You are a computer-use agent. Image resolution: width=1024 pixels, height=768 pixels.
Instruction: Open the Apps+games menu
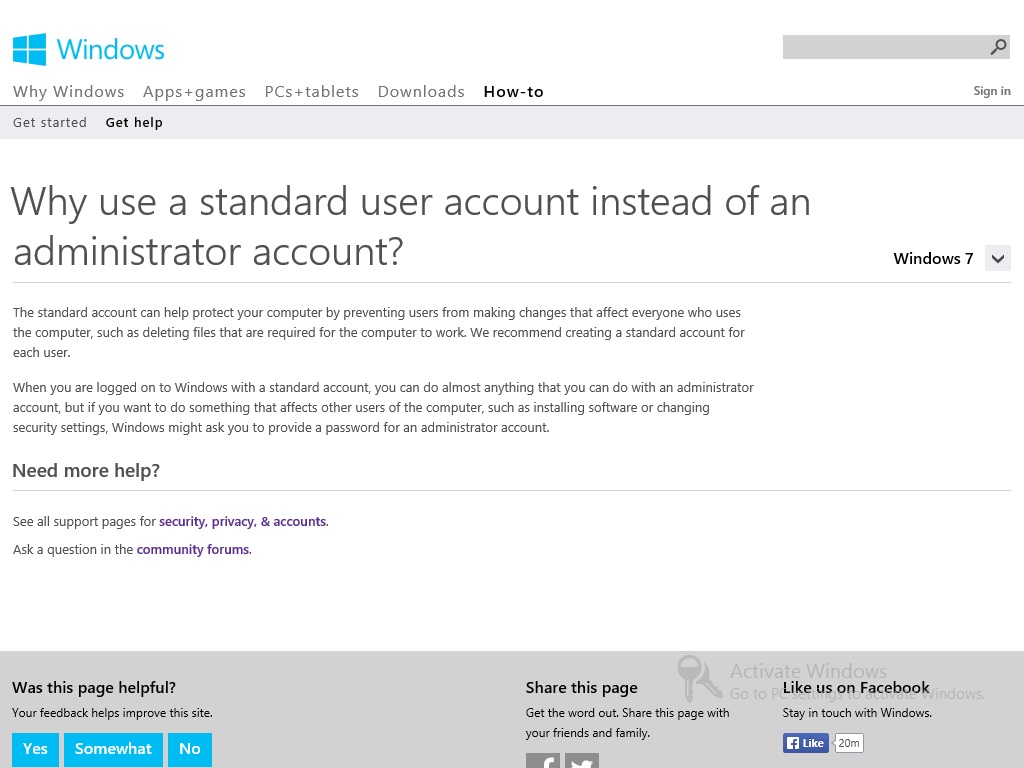click(194, 92)
